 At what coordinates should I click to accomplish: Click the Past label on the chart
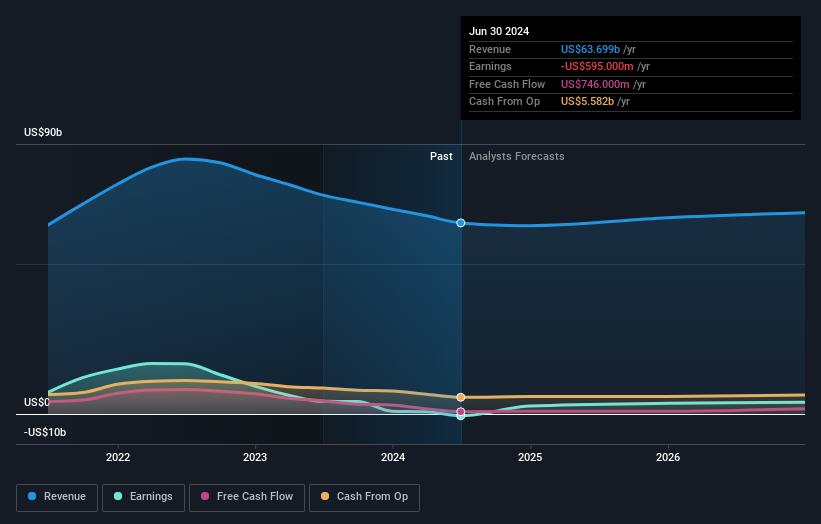pyautogui.click(x=441, y=156)
